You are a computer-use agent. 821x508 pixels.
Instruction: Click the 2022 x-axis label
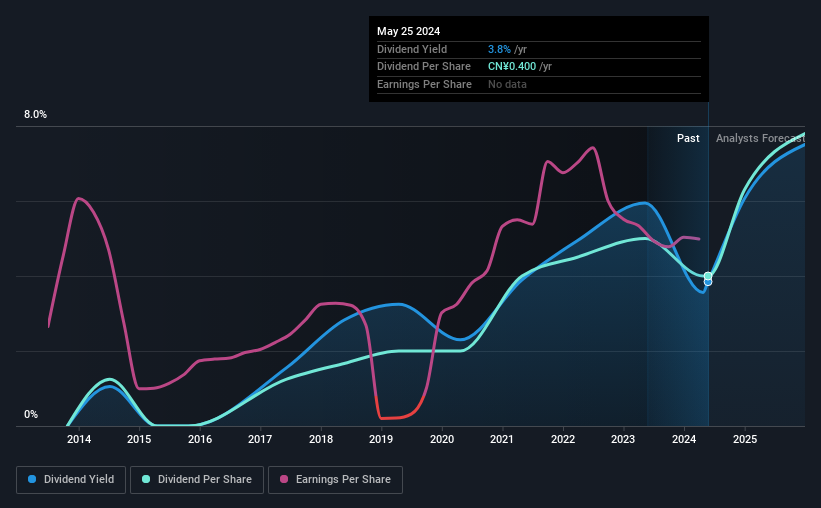coord(563,439)
